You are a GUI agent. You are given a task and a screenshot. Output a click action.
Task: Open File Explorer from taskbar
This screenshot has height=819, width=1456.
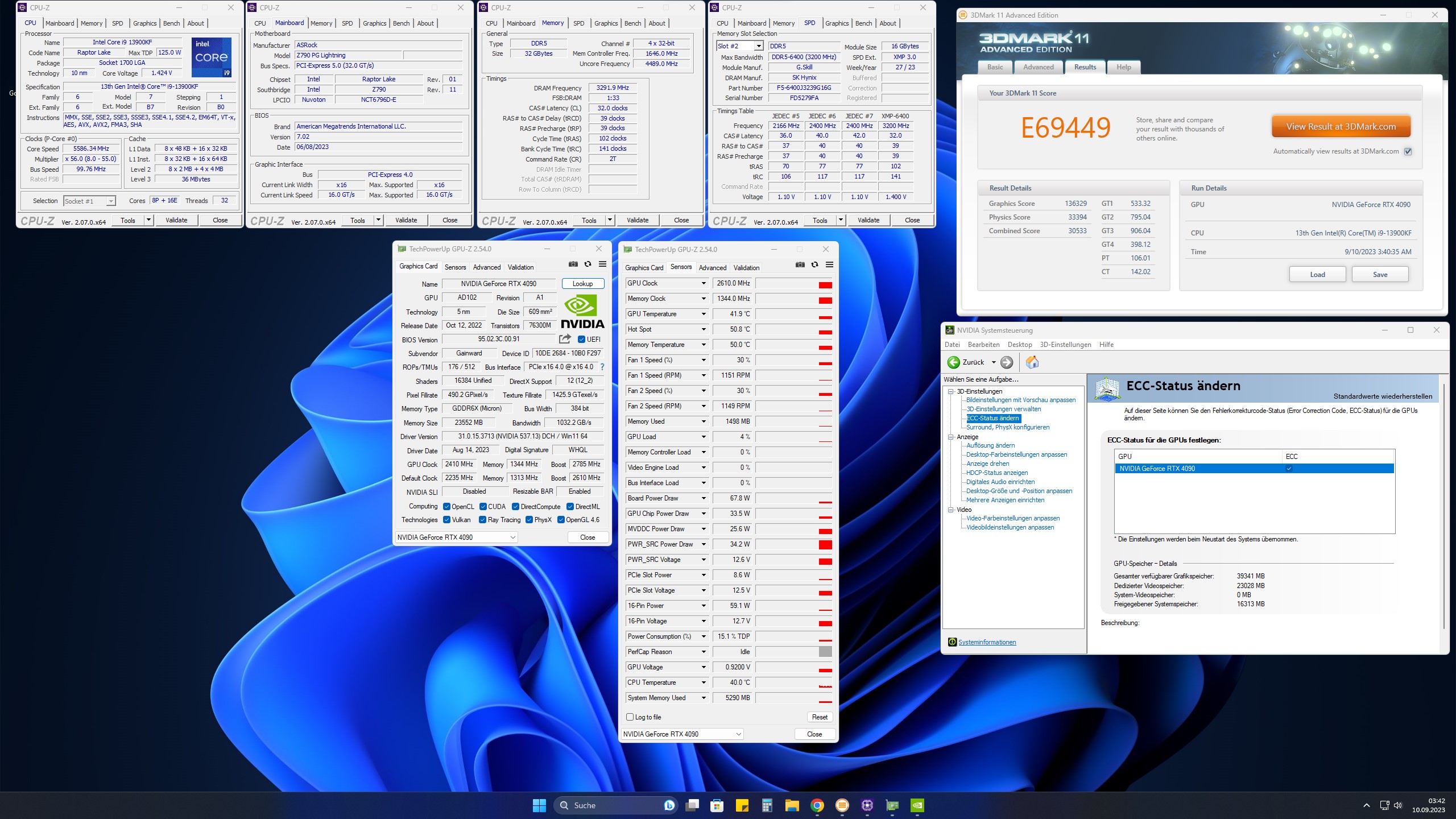[x=792, y=805]
